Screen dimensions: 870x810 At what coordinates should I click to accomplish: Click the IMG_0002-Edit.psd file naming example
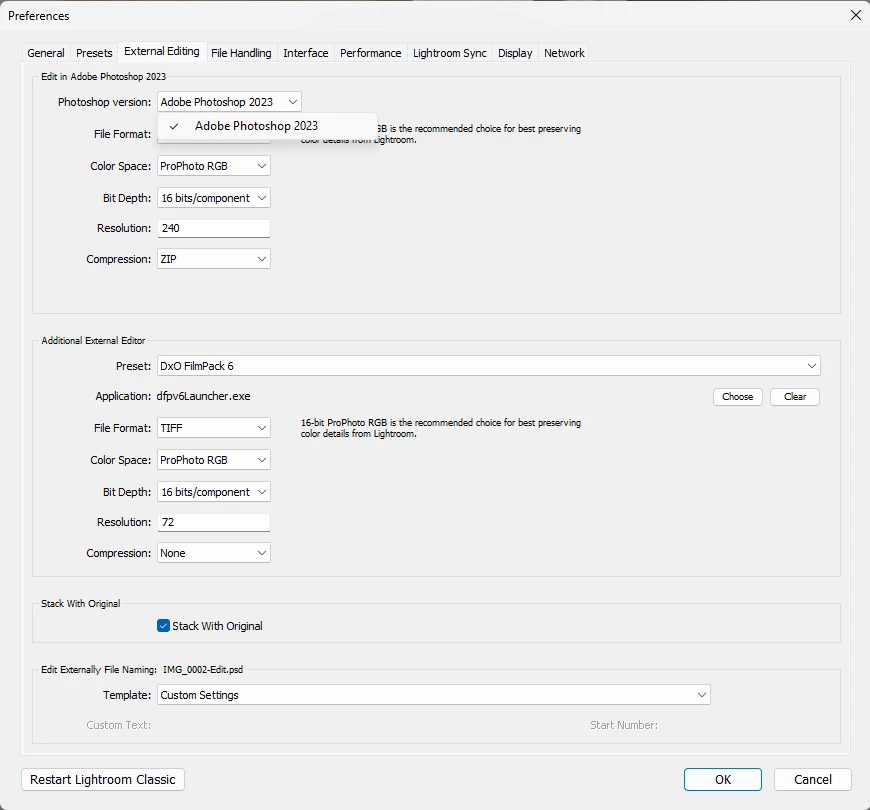203,670
